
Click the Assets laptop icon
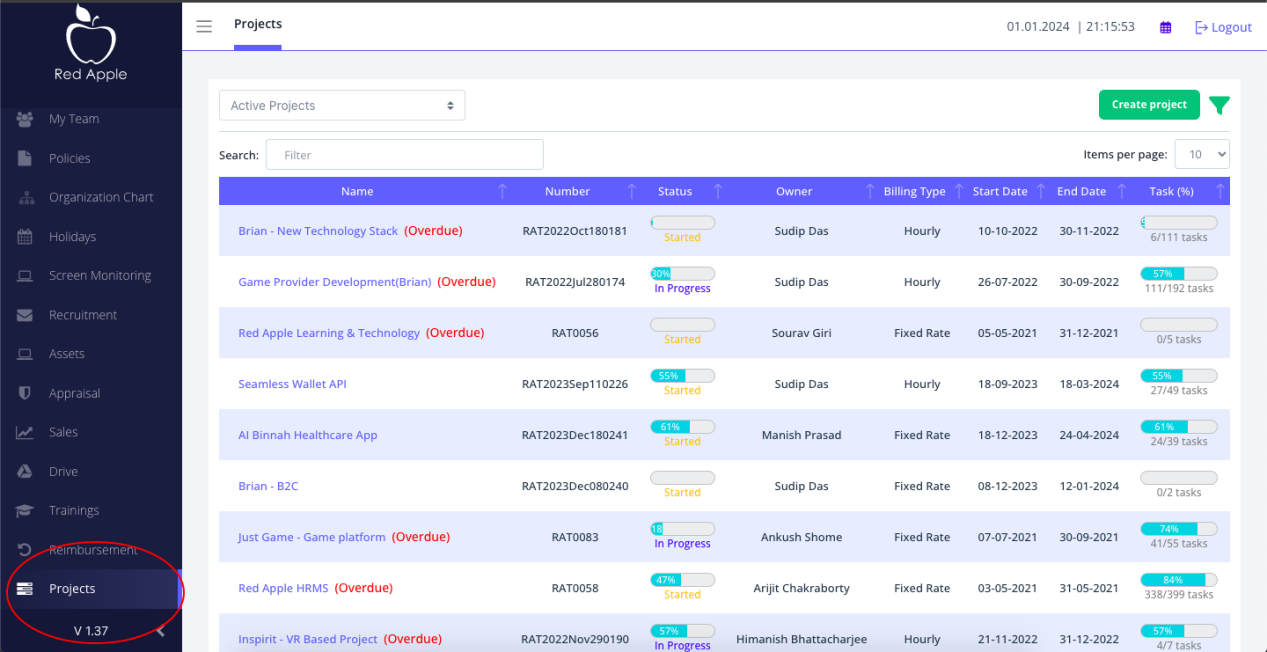point(25,354)
